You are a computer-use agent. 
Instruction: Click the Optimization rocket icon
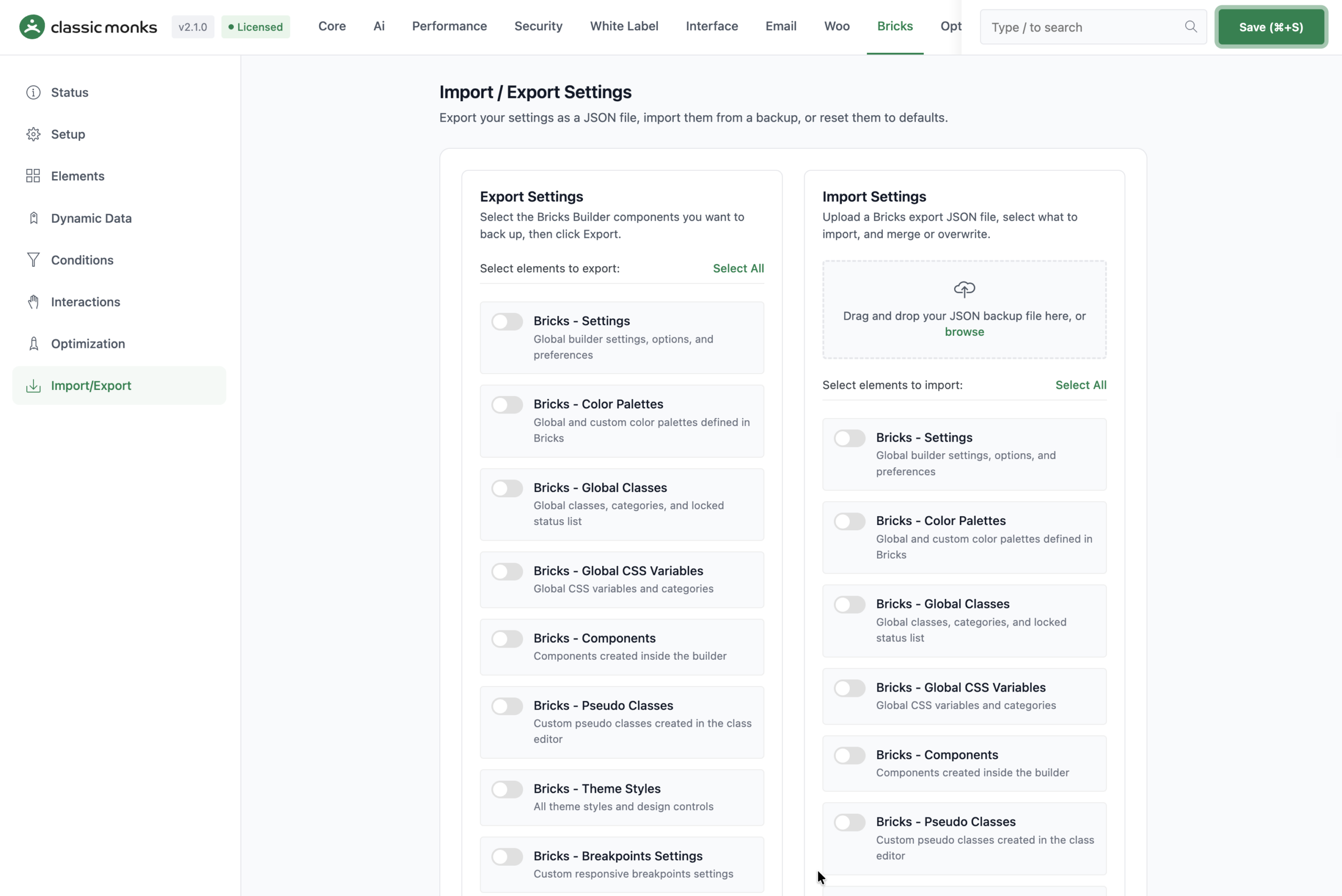click(33, 343)
